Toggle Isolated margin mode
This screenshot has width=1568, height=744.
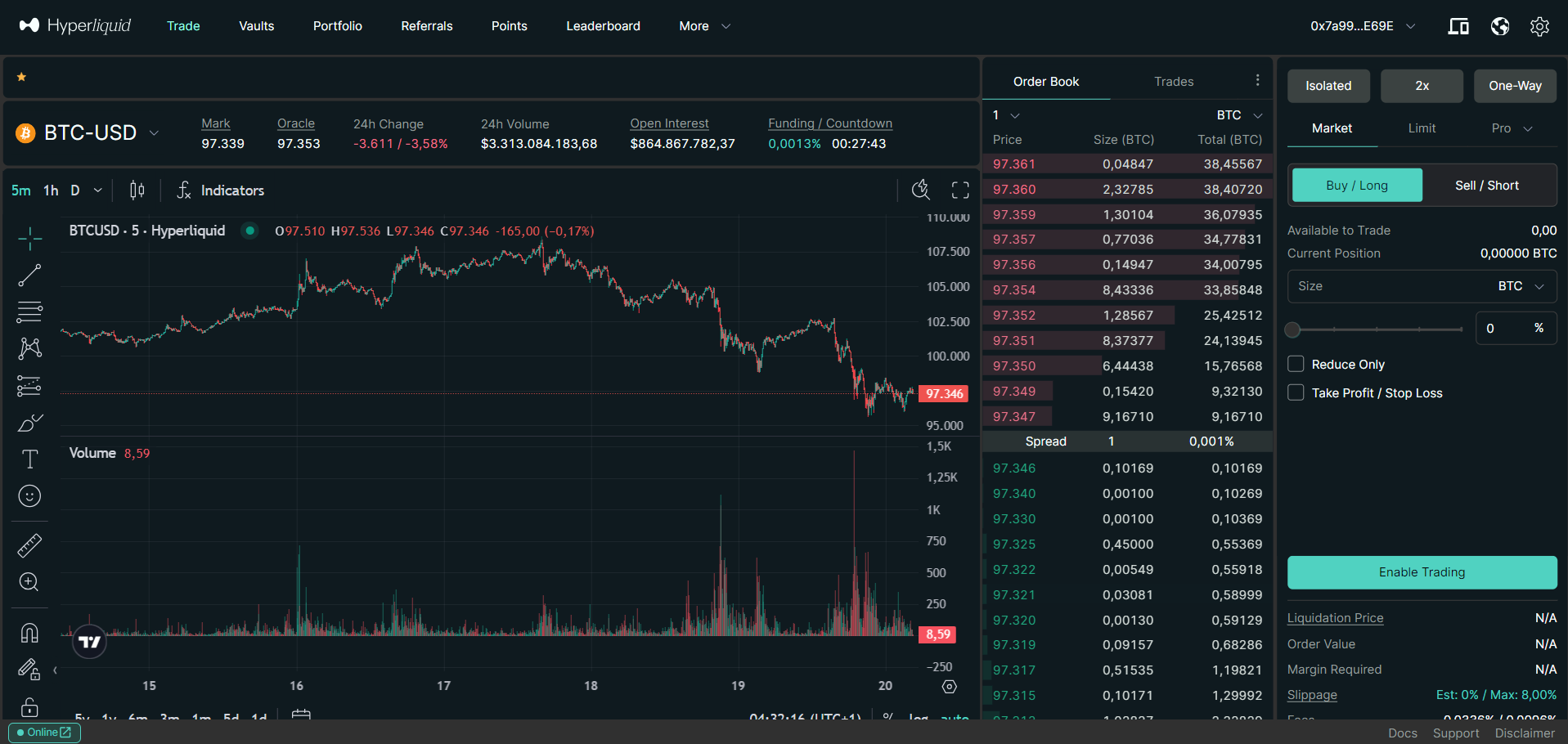click(1328, 86)
